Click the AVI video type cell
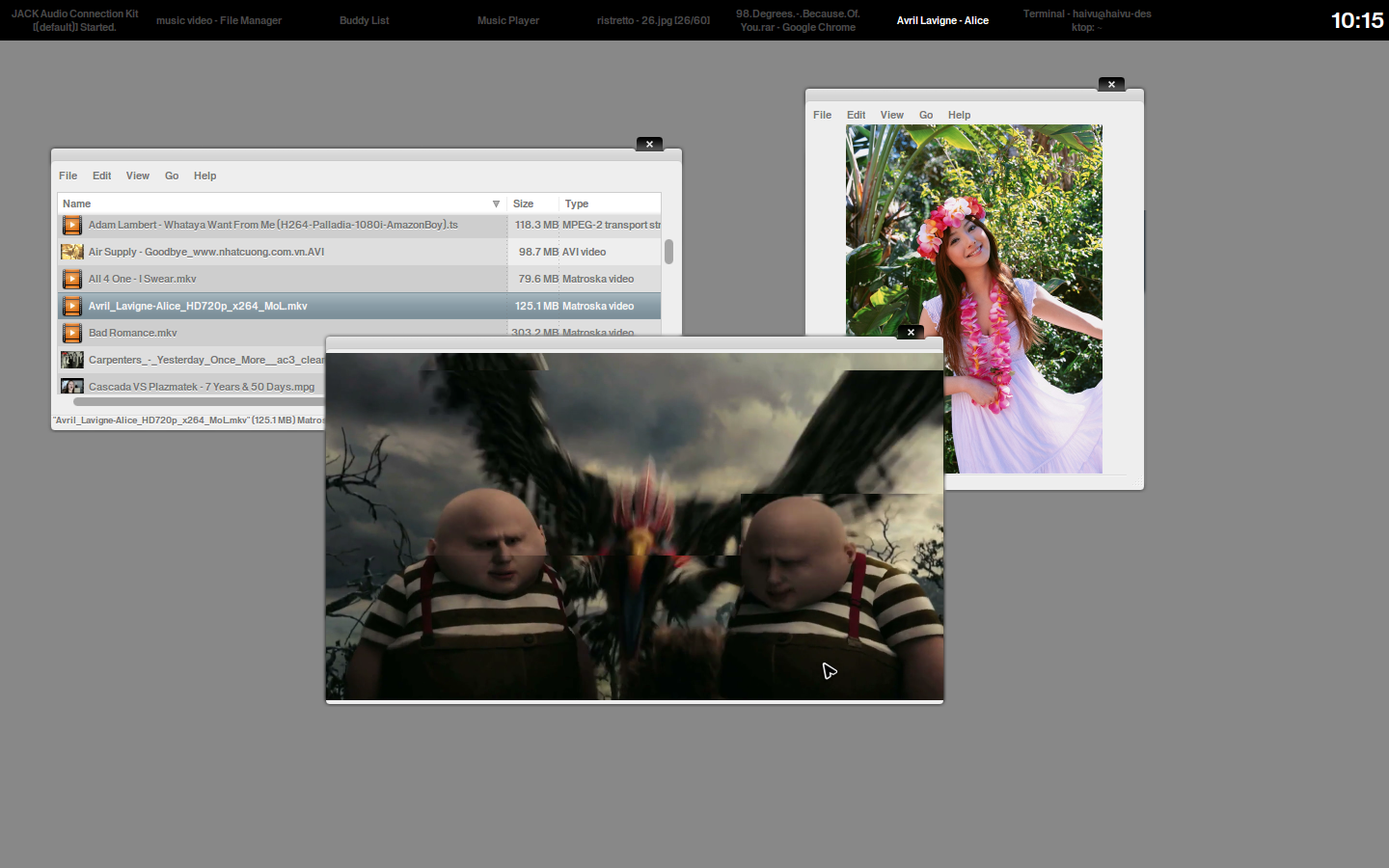 click(x=585, y=252)
